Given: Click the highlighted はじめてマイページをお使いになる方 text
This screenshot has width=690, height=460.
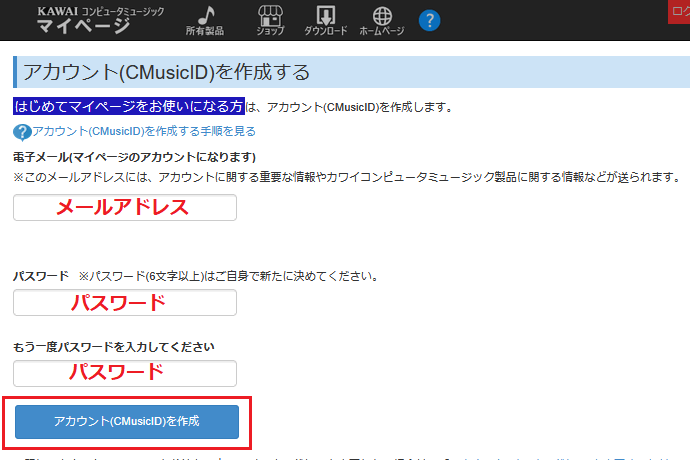Looking at the screenshot, I should click(x=129, y=106).
